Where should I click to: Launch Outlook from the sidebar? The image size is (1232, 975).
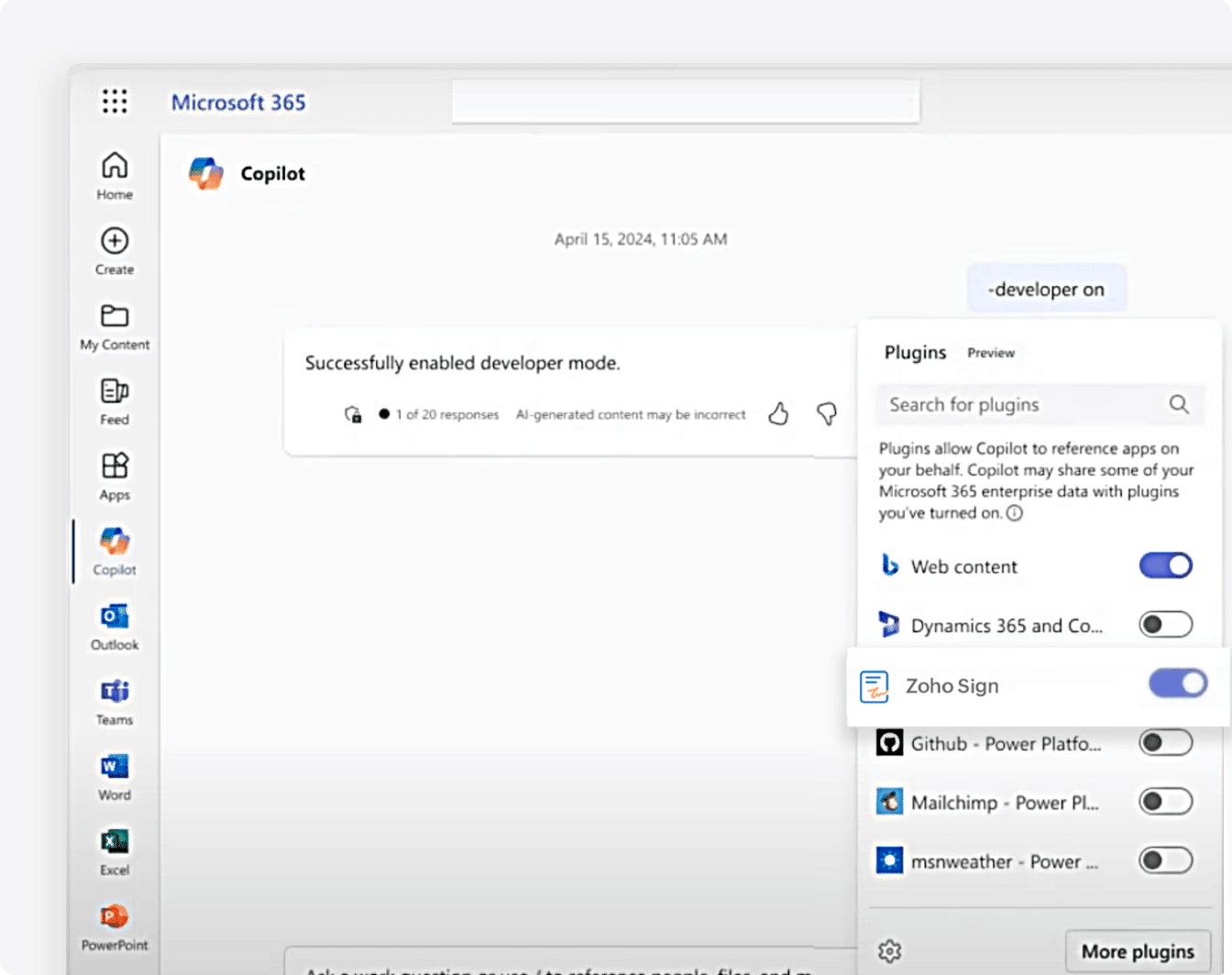[115, 626]
